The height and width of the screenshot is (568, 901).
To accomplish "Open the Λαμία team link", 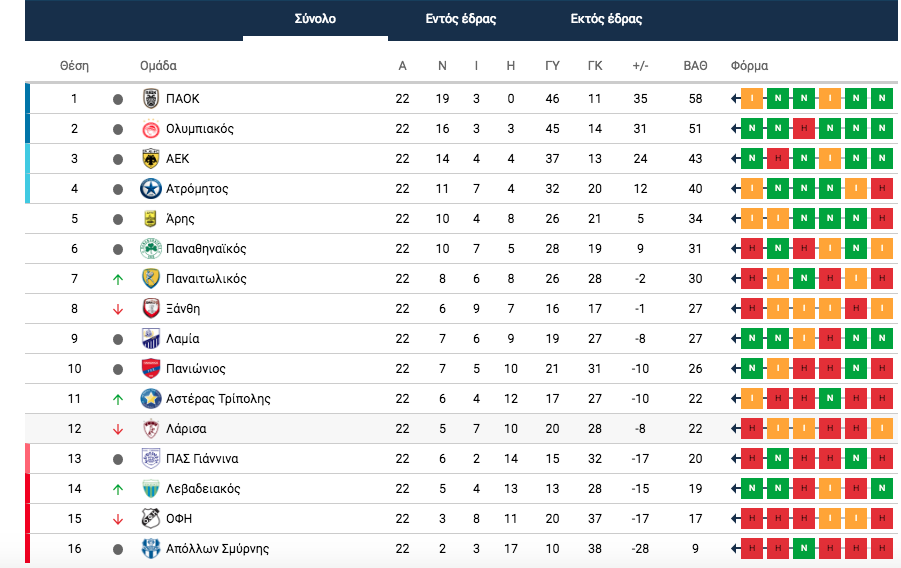I will tap(182, 339).
